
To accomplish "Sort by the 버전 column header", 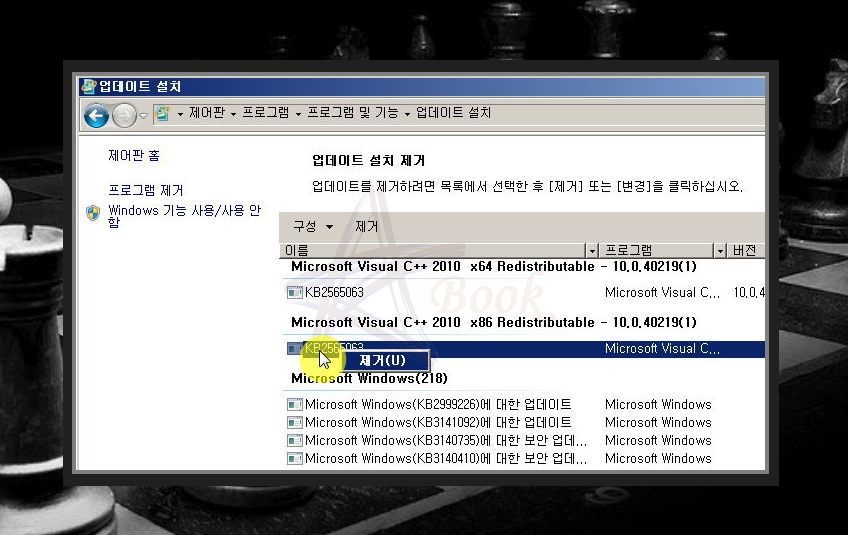I will click(x=746, y=250).
